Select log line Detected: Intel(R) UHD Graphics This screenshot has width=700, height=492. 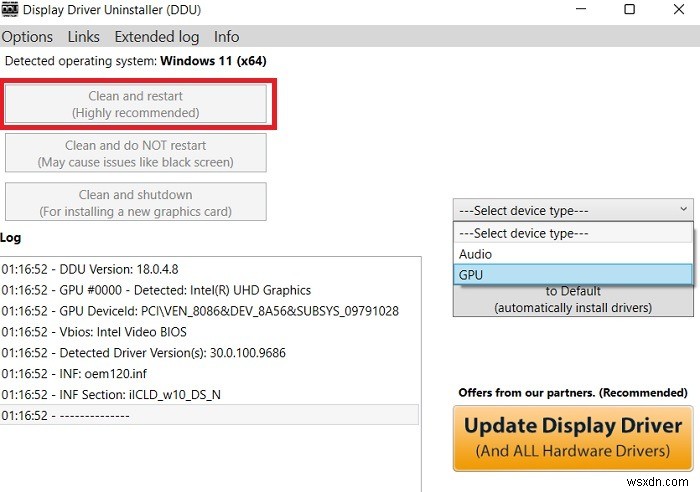[209, 290]
